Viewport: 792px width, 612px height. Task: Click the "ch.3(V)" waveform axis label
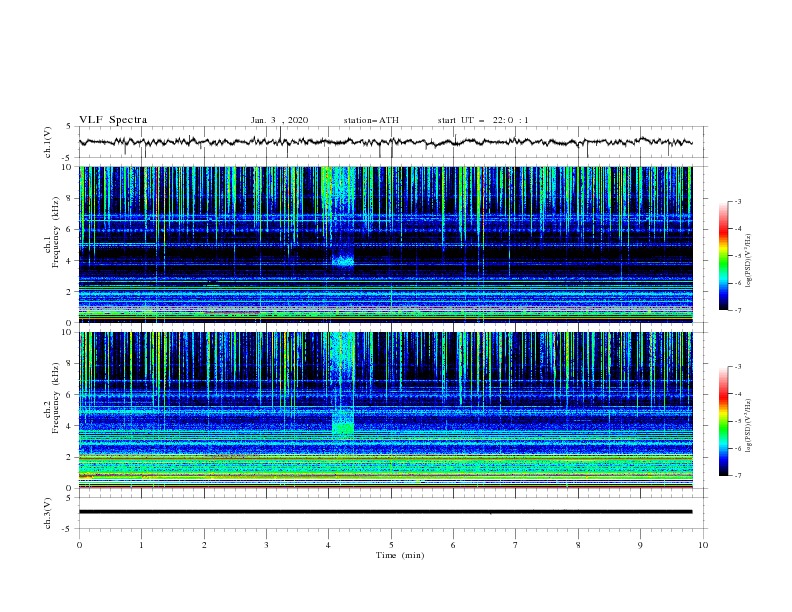[48, 513]
